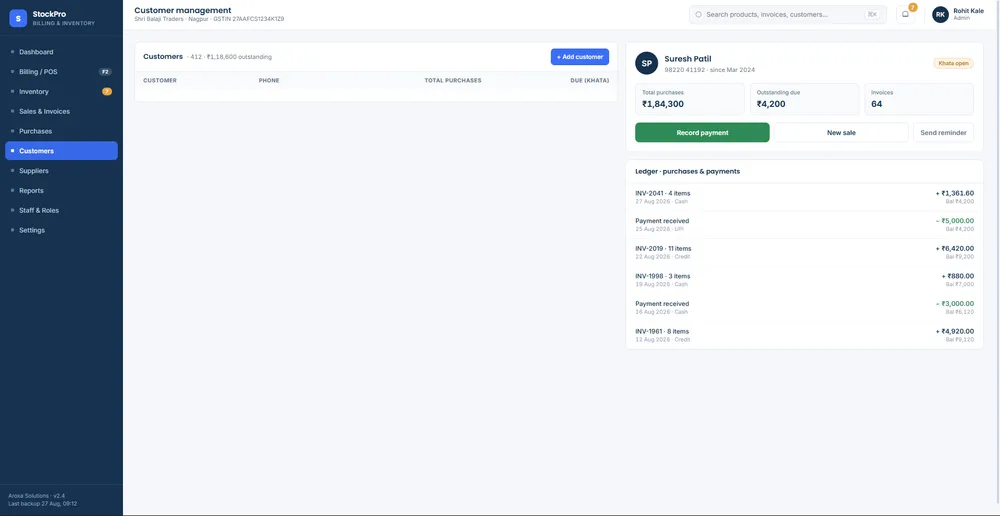Screen dimensions: 1000x516
Task: Open Inventory in the sidebar
Action: 61,91
